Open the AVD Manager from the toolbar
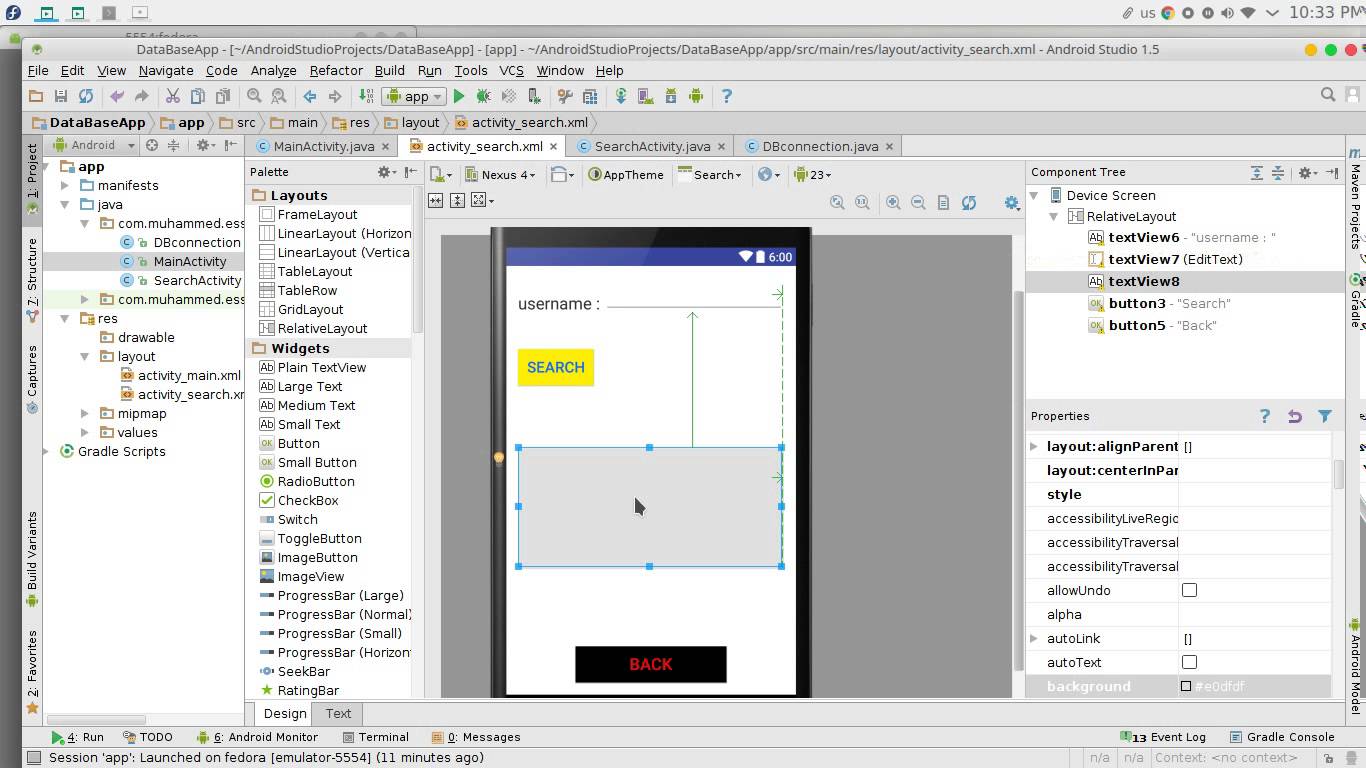Viewport: 1366px width, 768px height. coord(644,96)
